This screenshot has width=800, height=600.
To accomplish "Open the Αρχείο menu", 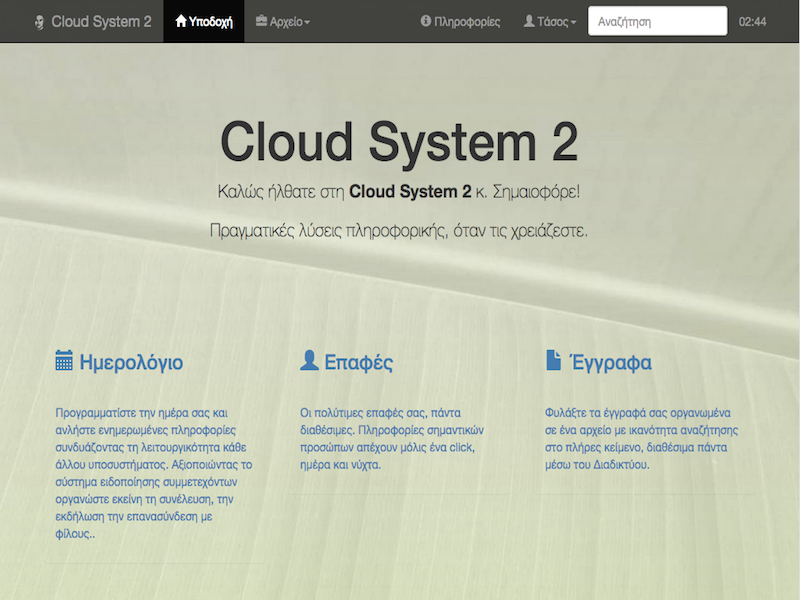I will click(283, 21).
